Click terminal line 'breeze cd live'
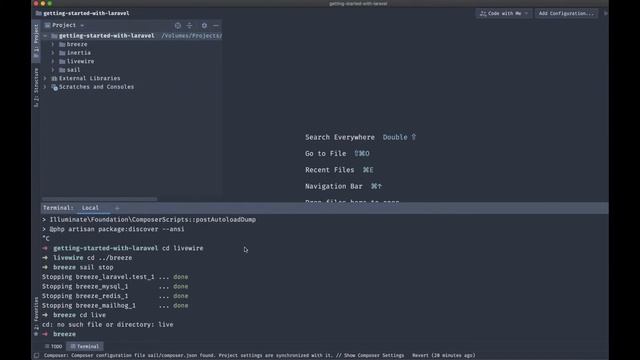 click(74, 315)
